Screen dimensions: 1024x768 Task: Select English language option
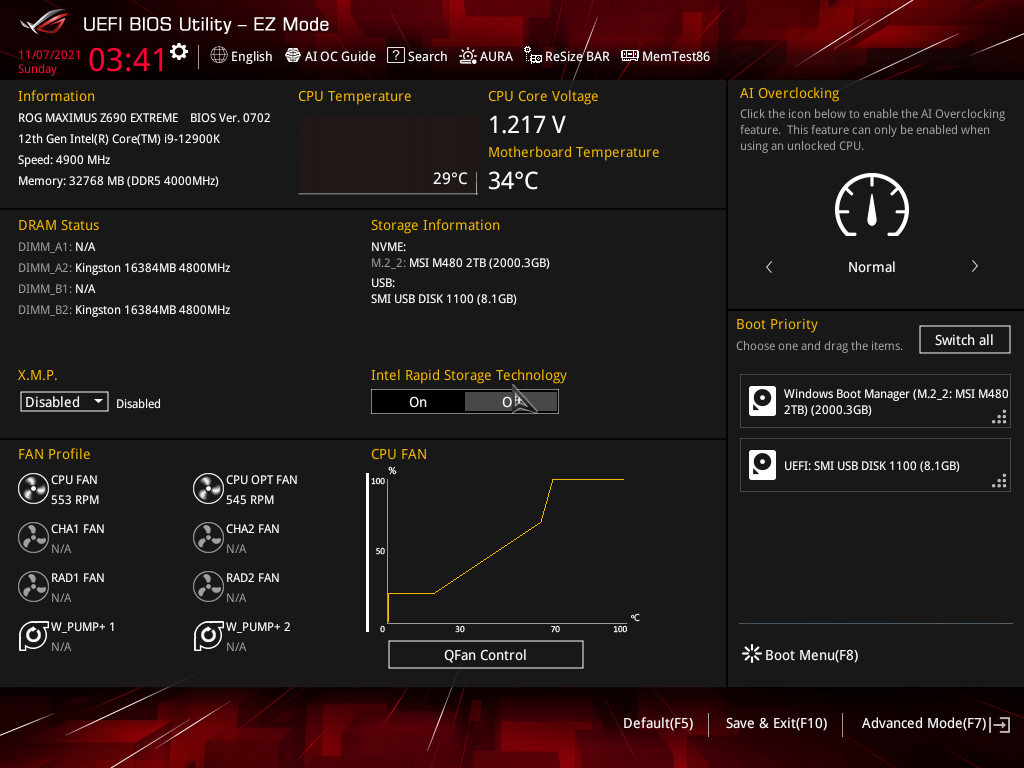click(x=251, y=56)
